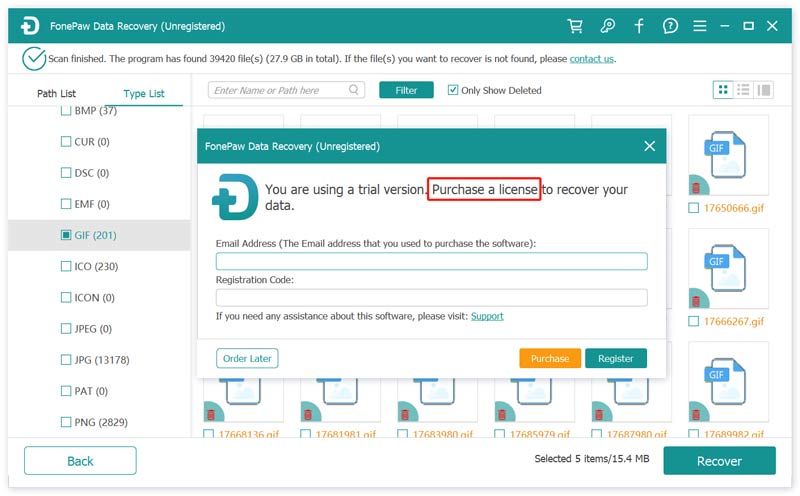The image size is (800, 496).
Task: Switch to the Path List tab
Action: coord(56,93)
